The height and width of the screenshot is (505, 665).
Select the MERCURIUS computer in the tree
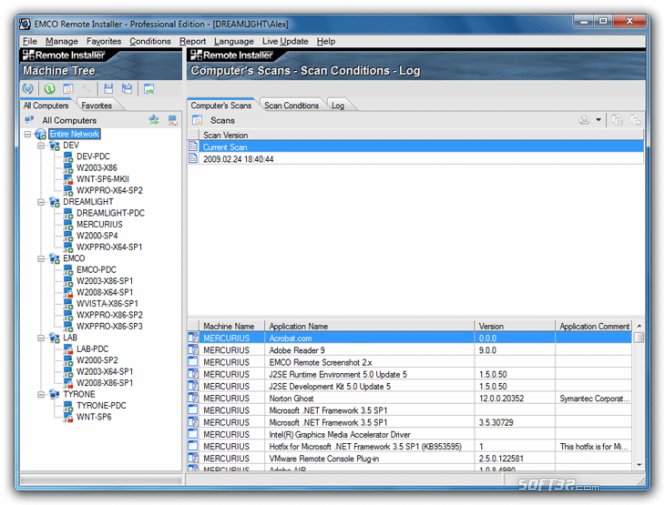pyautogui.click(x=99, y=224)
